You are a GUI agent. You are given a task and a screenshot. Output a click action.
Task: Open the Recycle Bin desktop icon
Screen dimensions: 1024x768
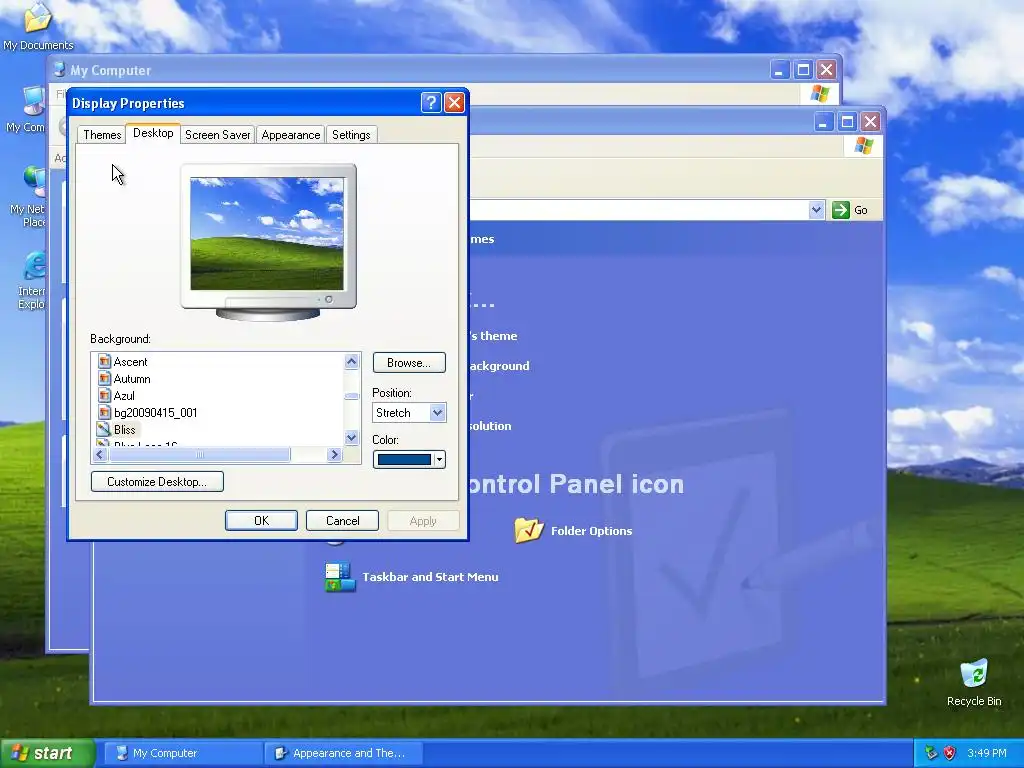(x=974, y=682)
